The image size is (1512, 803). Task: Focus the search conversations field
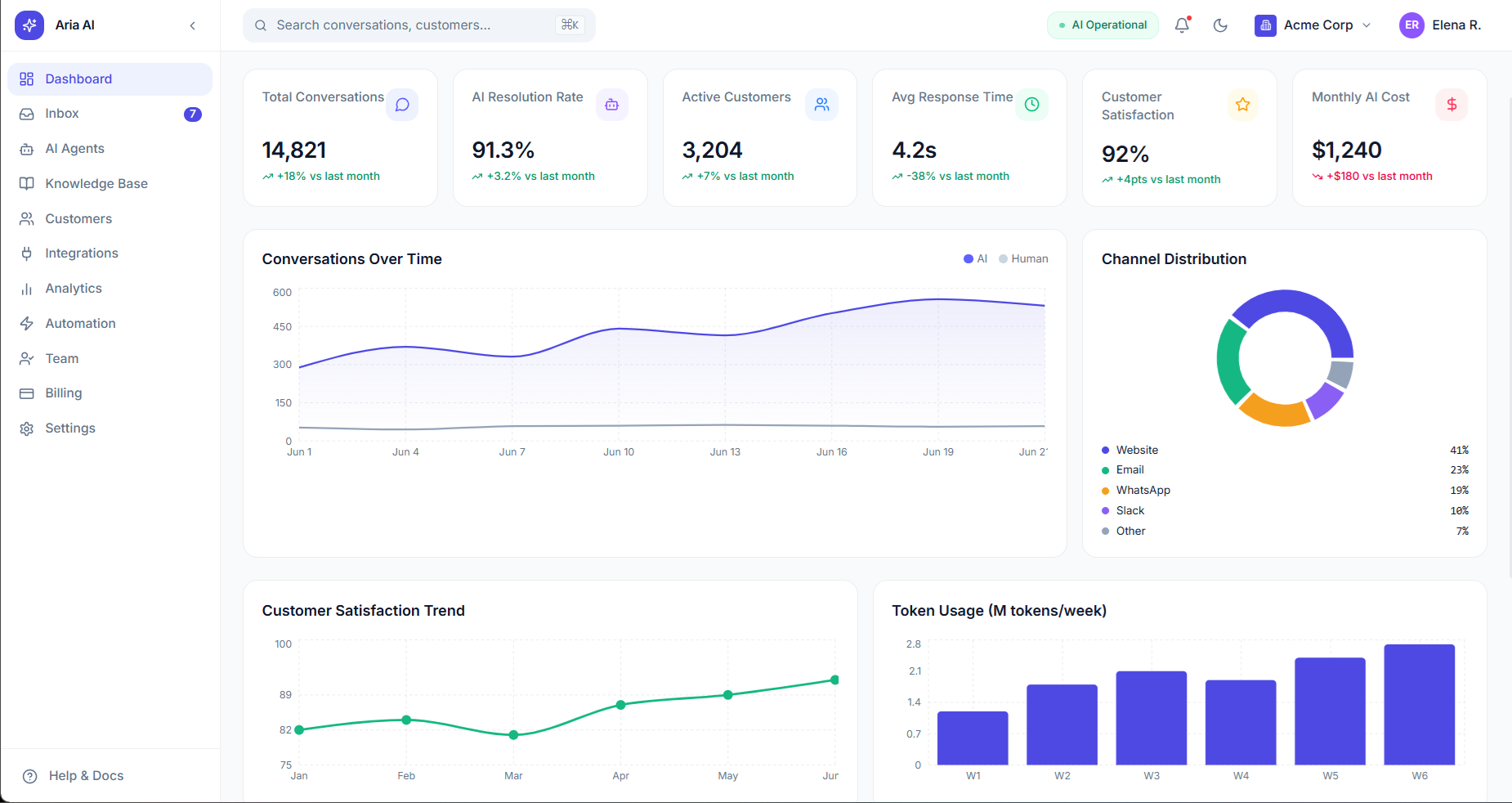click(x=419, y=25)
